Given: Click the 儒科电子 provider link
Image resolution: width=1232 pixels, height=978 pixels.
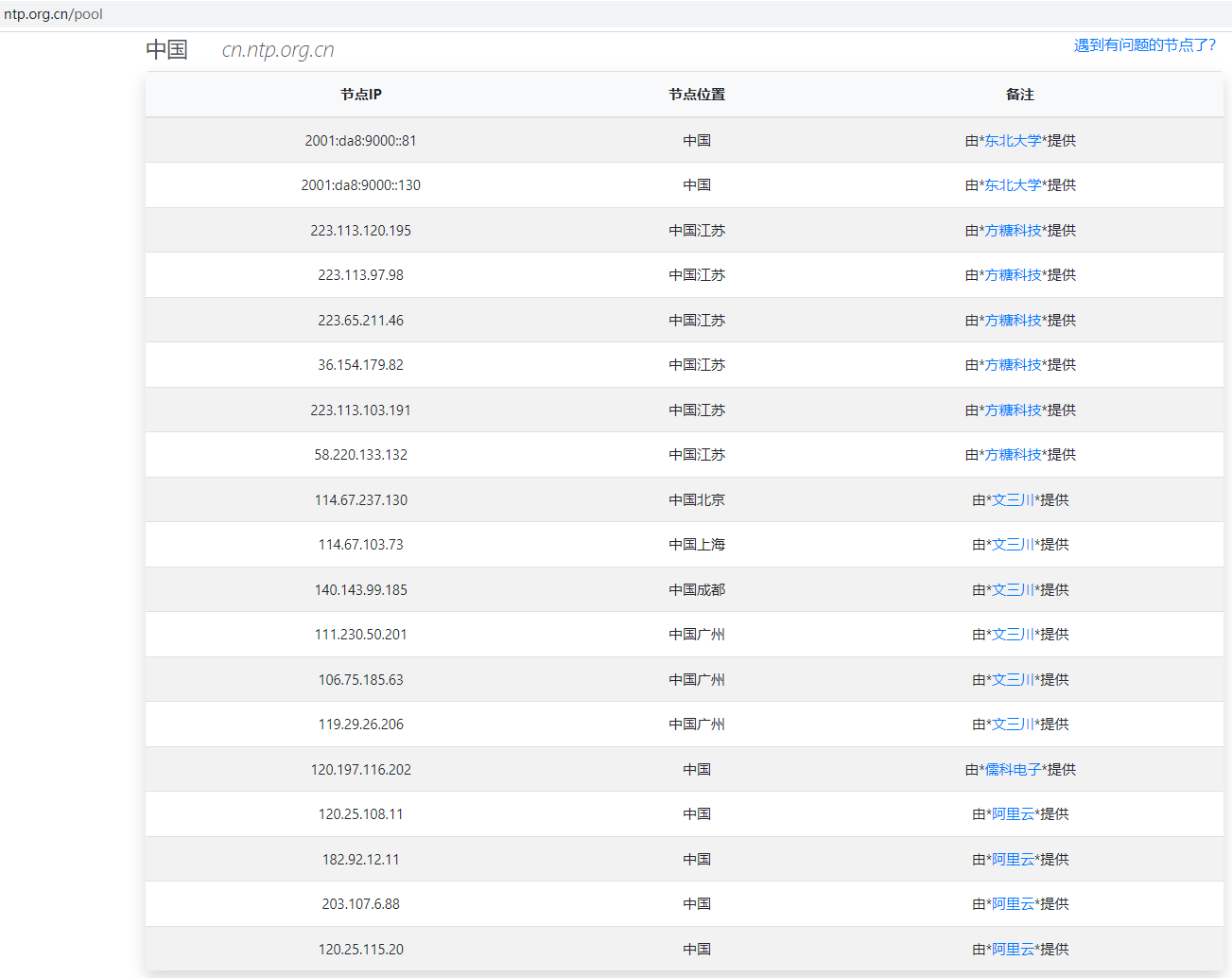Looking at the screenshot, I should [1013, 770].
